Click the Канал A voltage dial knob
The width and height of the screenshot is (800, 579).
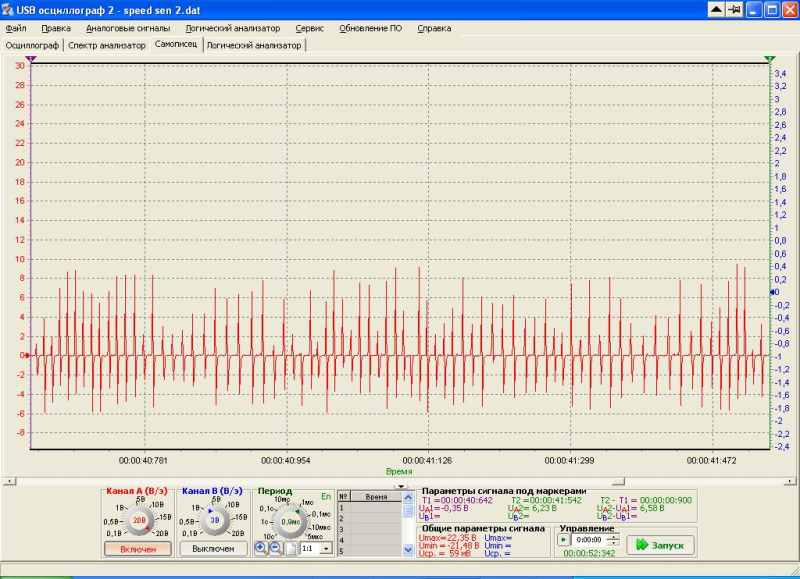(x=139, y=521)
